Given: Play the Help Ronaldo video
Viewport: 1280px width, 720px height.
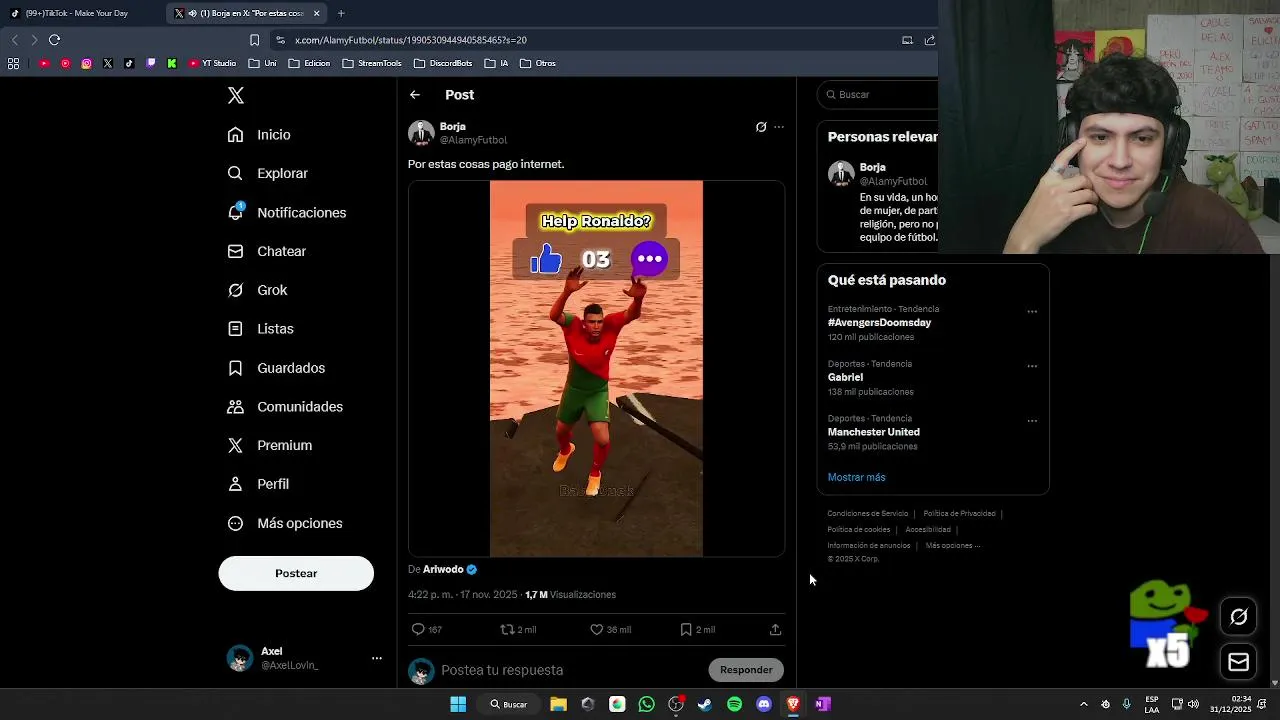Looking at the screenshot, I should (596, 368).
